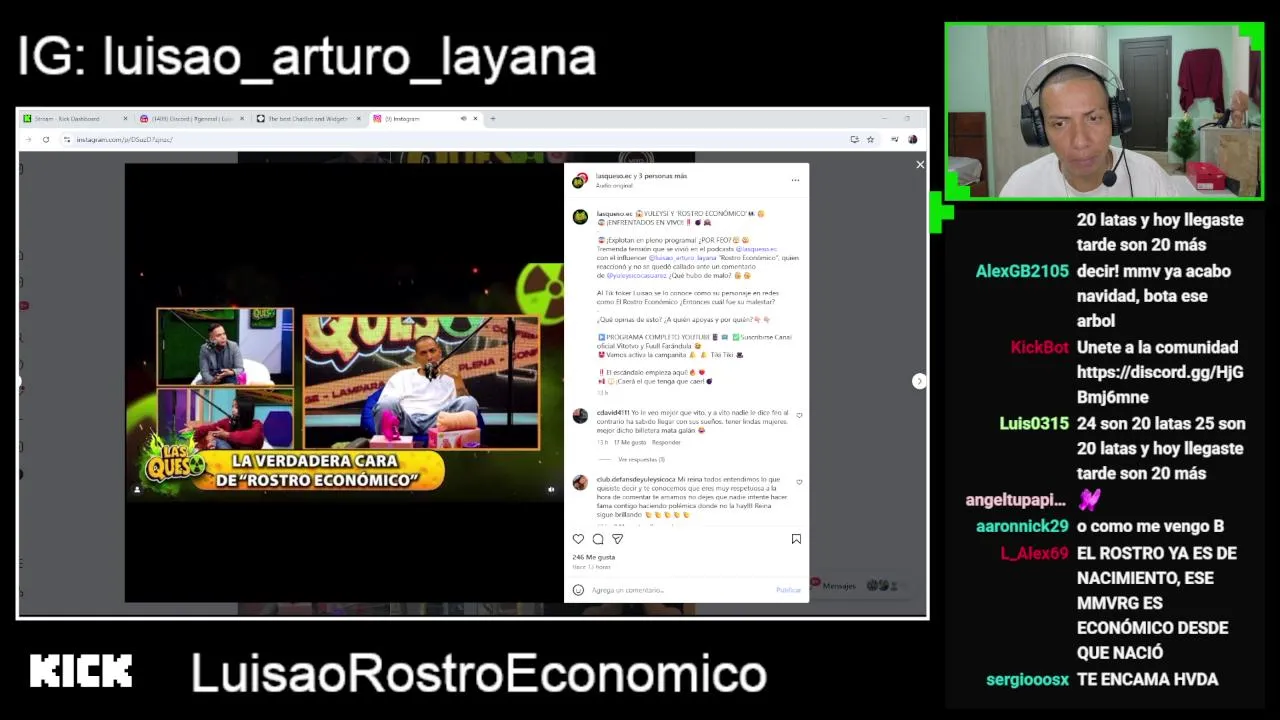
Task: Open the post comment bubble icon
Action: (598, 539)
